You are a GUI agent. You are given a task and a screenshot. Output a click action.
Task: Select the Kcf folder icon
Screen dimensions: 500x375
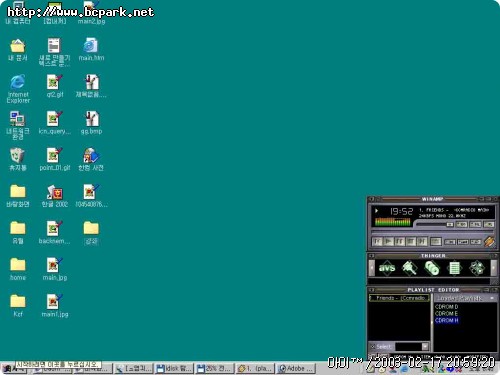(18, 306)
